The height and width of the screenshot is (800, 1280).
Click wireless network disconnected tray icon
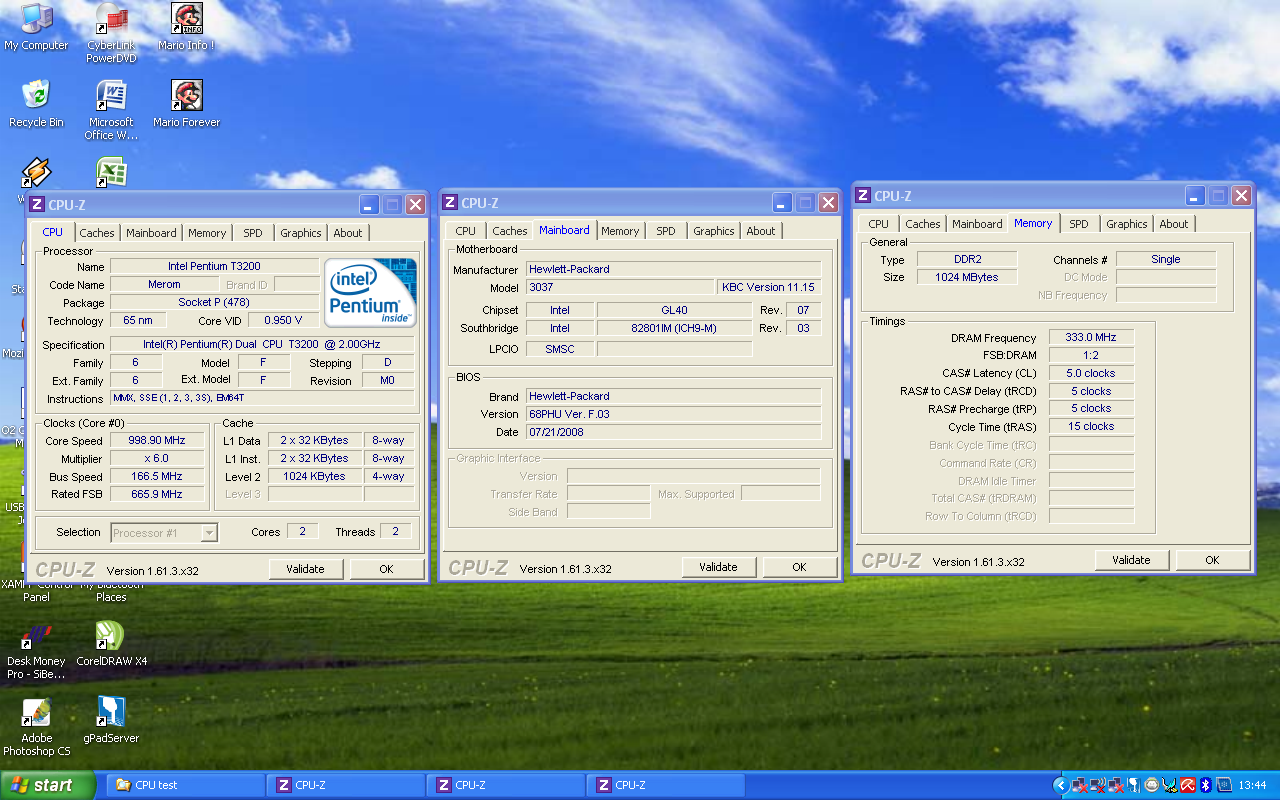tap(1097, 785)
